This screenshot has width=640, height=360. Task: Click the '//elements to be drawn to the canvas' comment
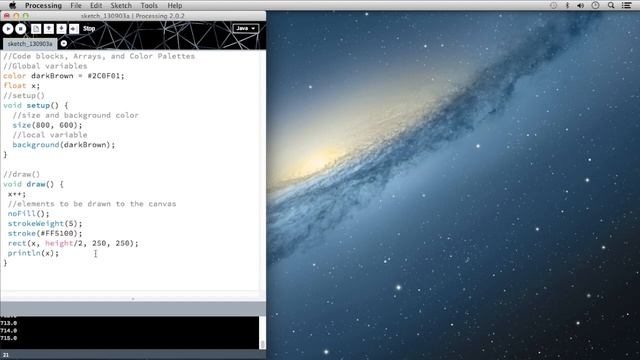pyautogui.click(x=92, y=204)
